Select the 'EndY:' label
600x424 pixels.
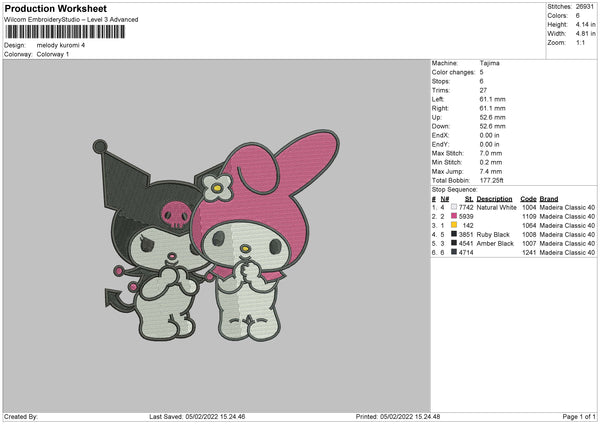point(440,144)
